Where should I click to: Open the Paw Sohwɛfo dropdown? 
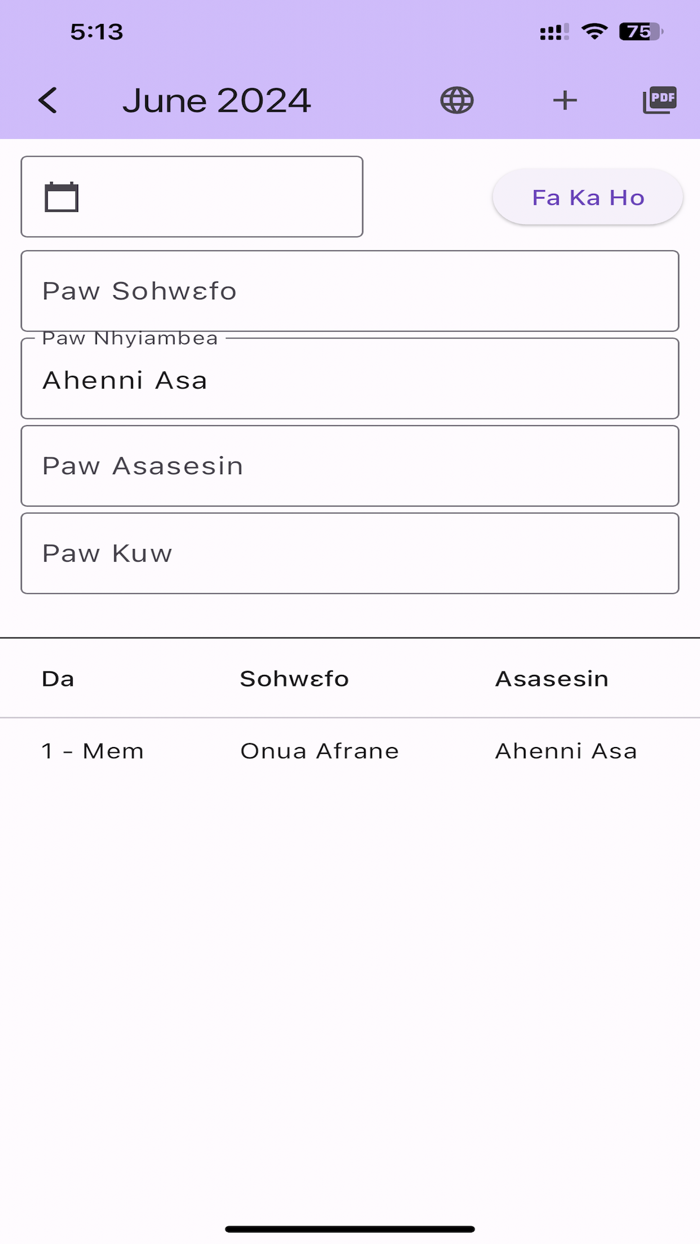[x=350, y=291]
